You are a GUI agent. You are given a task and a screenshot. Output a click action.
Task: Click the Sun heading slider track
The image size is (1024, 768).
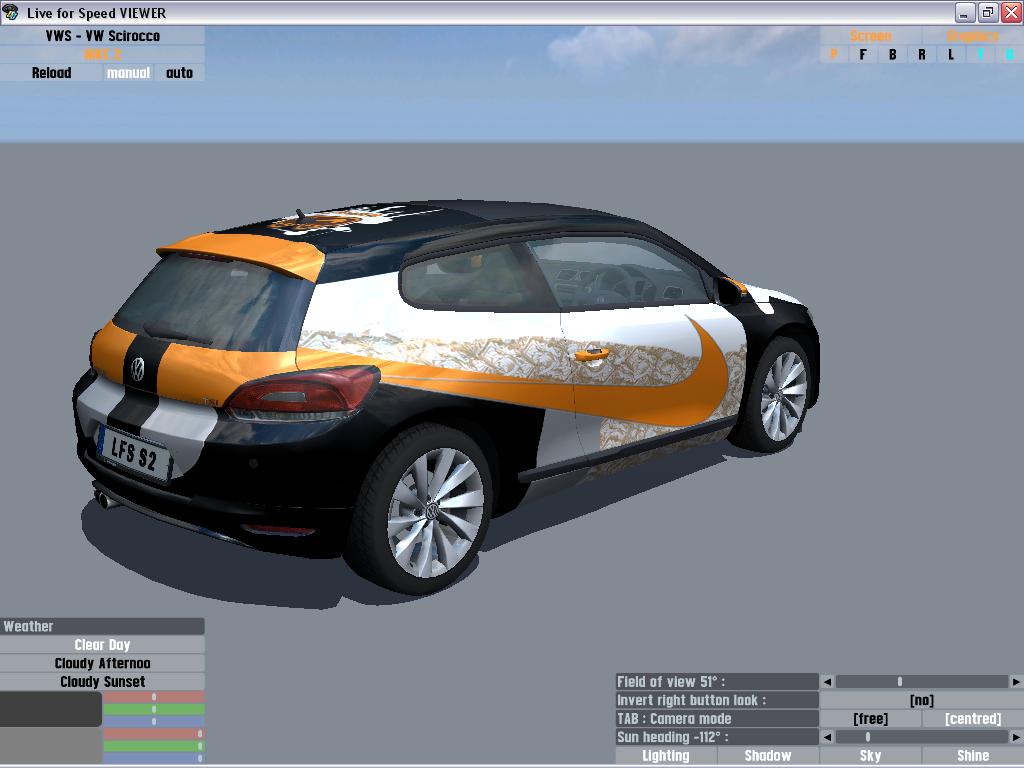click(921, 737)
